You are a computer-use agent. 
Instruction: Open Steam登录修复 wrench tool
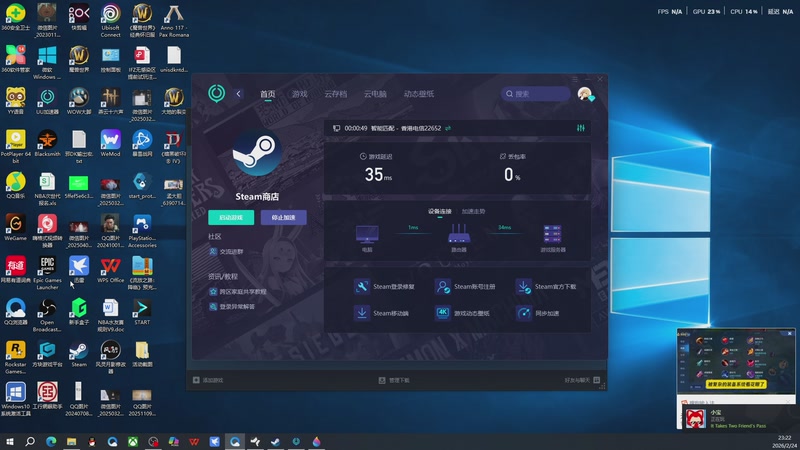(384, 287)
